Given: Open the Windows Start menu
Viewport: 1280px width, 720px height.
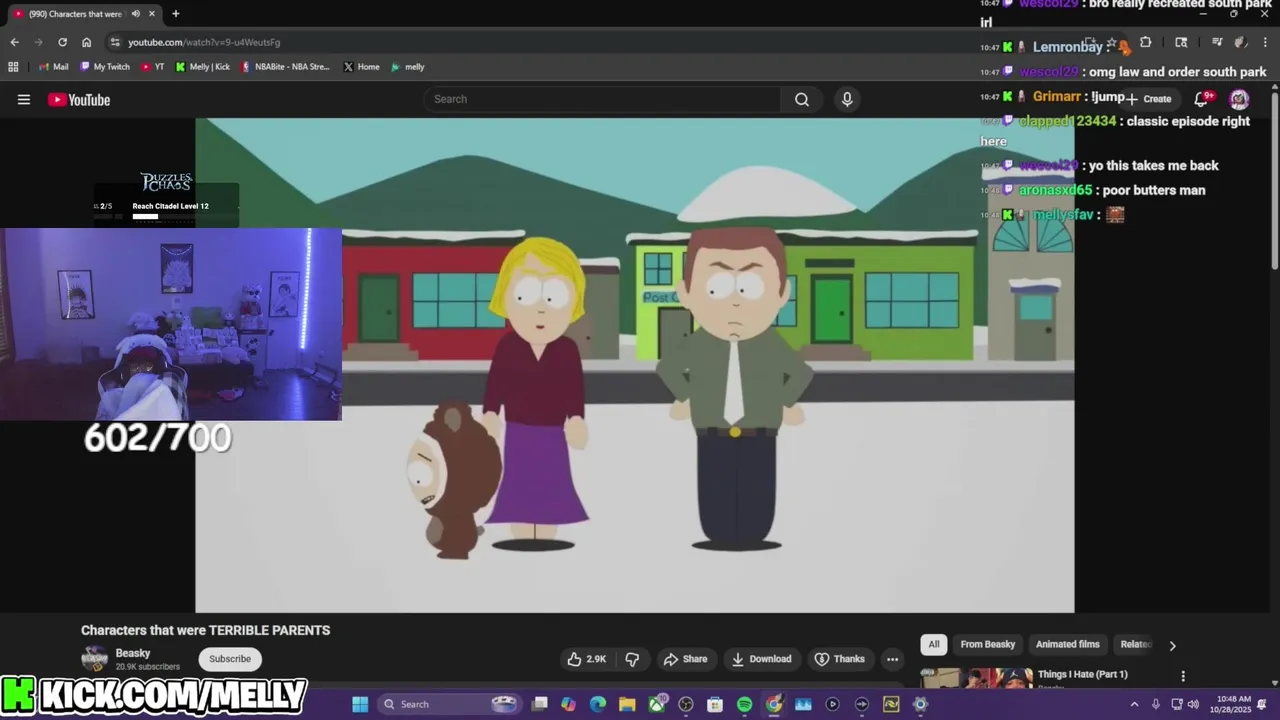Looking at the screenshot, I should click(x=360, y=704).
